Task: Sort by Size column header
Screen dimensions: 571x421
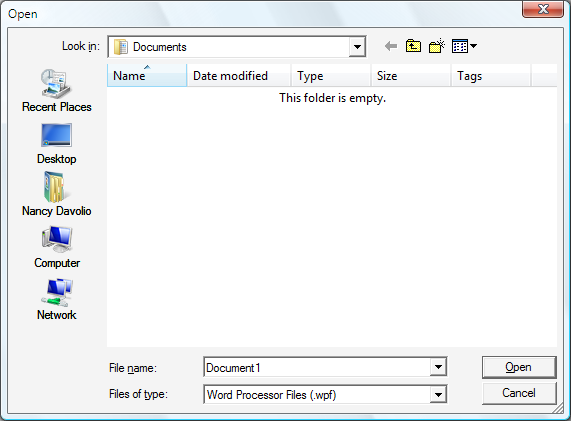Action: (x=411, y=75)
